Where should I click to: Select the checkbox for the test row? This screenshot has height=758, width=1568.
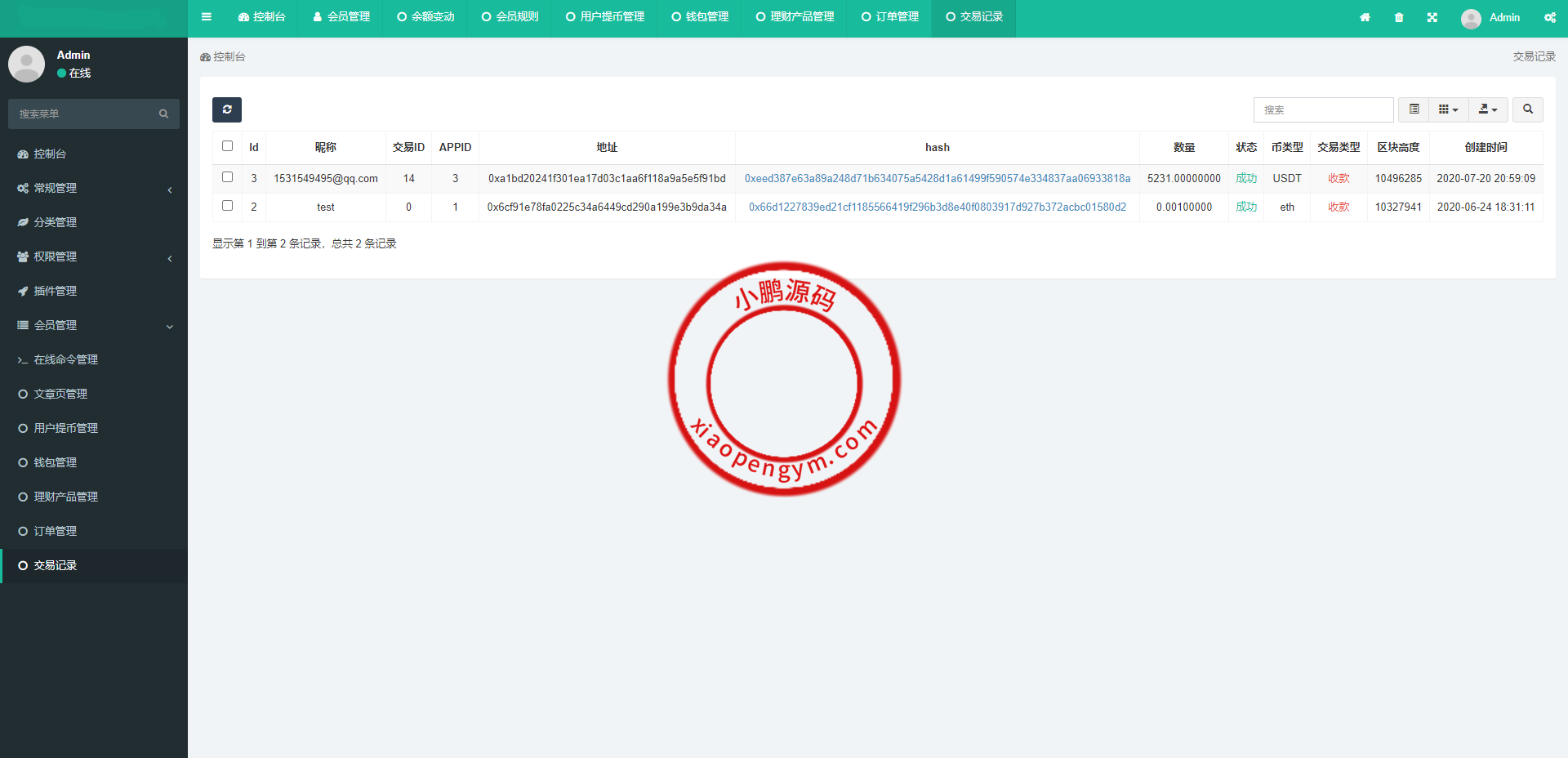tap(228, 206)
